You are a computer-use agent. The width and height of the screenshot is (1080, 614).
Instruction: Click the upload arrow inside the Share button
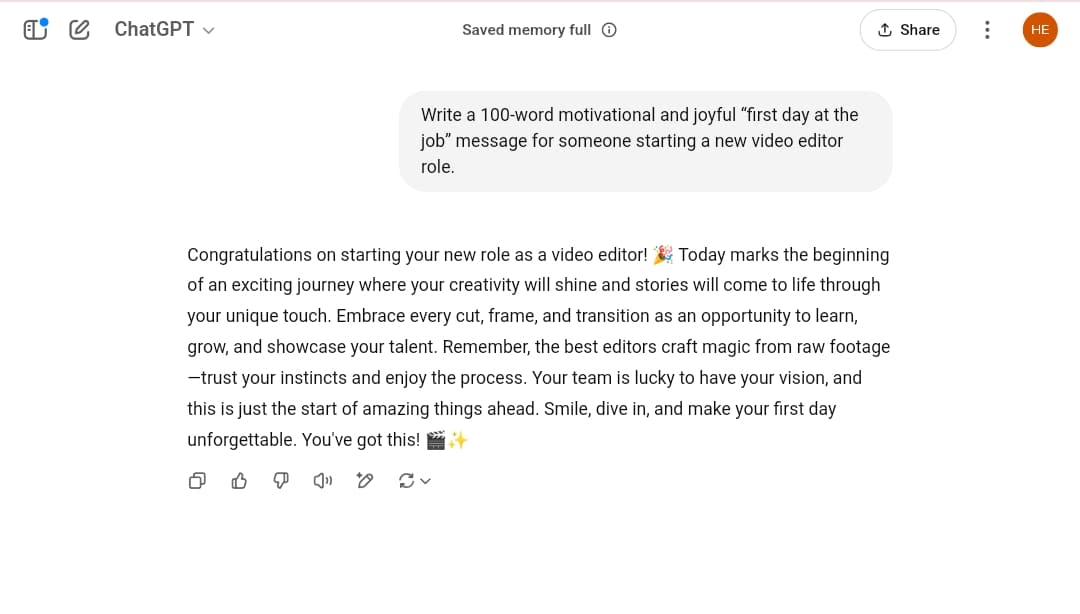[884, 29]
